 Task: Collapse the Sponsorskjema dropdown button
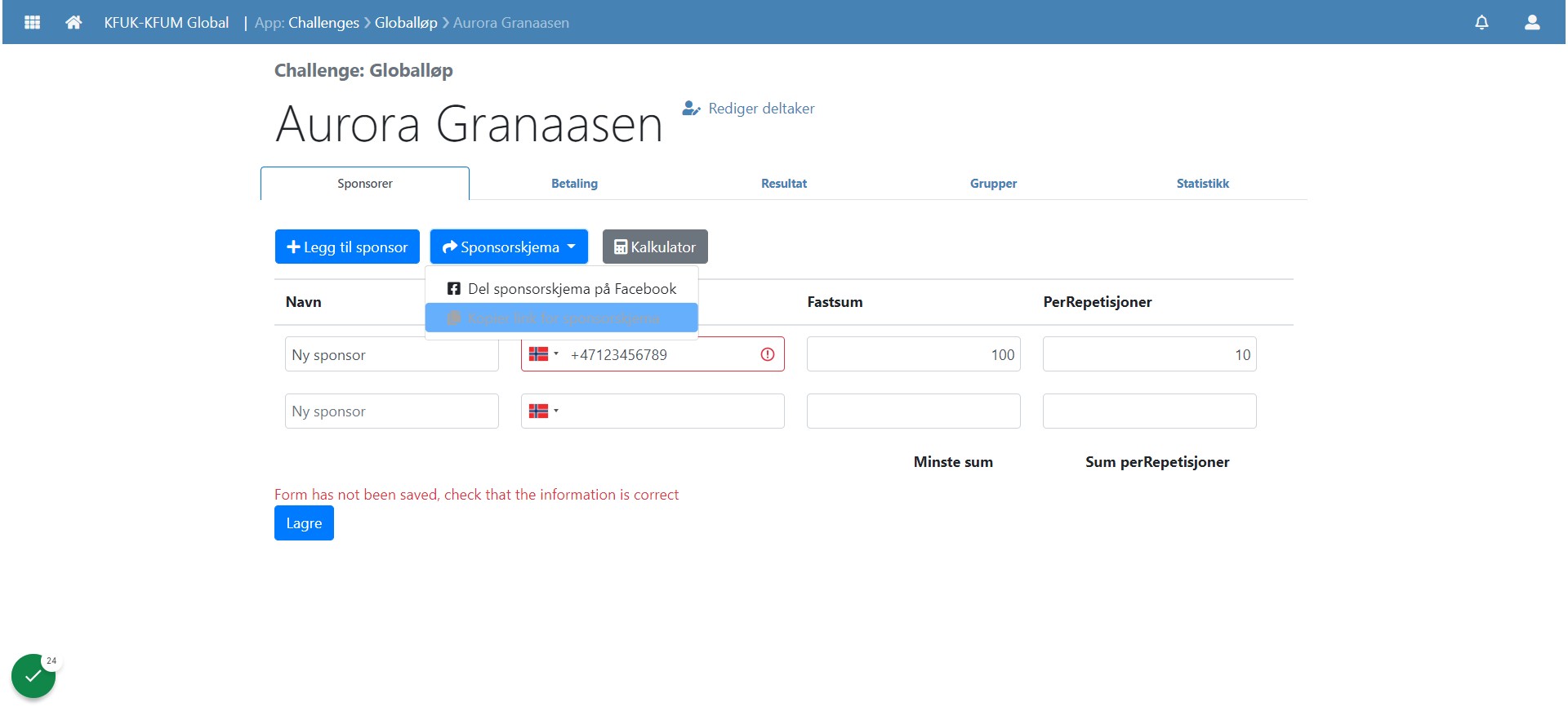509,247
